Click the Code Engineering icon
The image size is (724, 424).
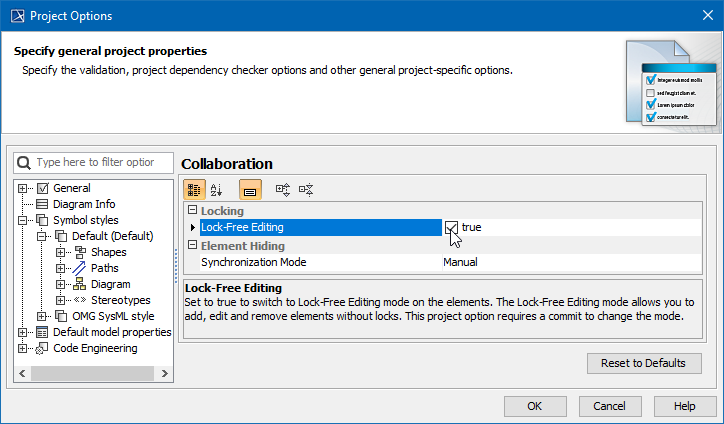point(43,348)
